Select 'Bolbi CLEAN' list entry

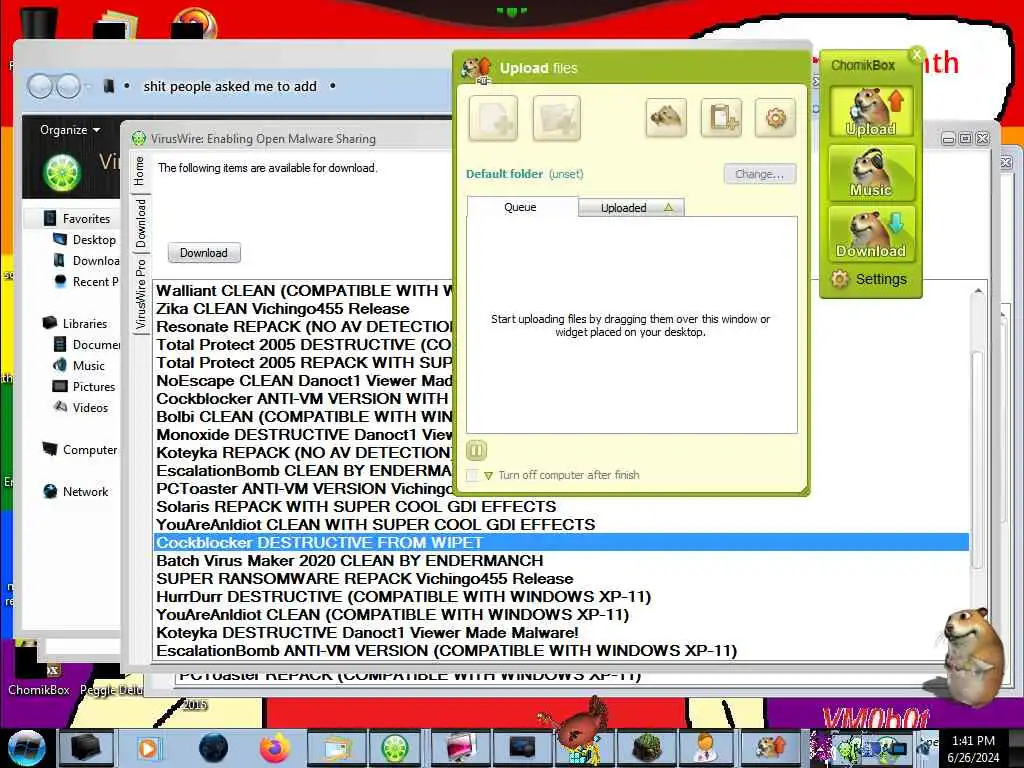click(x=304, y=417)
